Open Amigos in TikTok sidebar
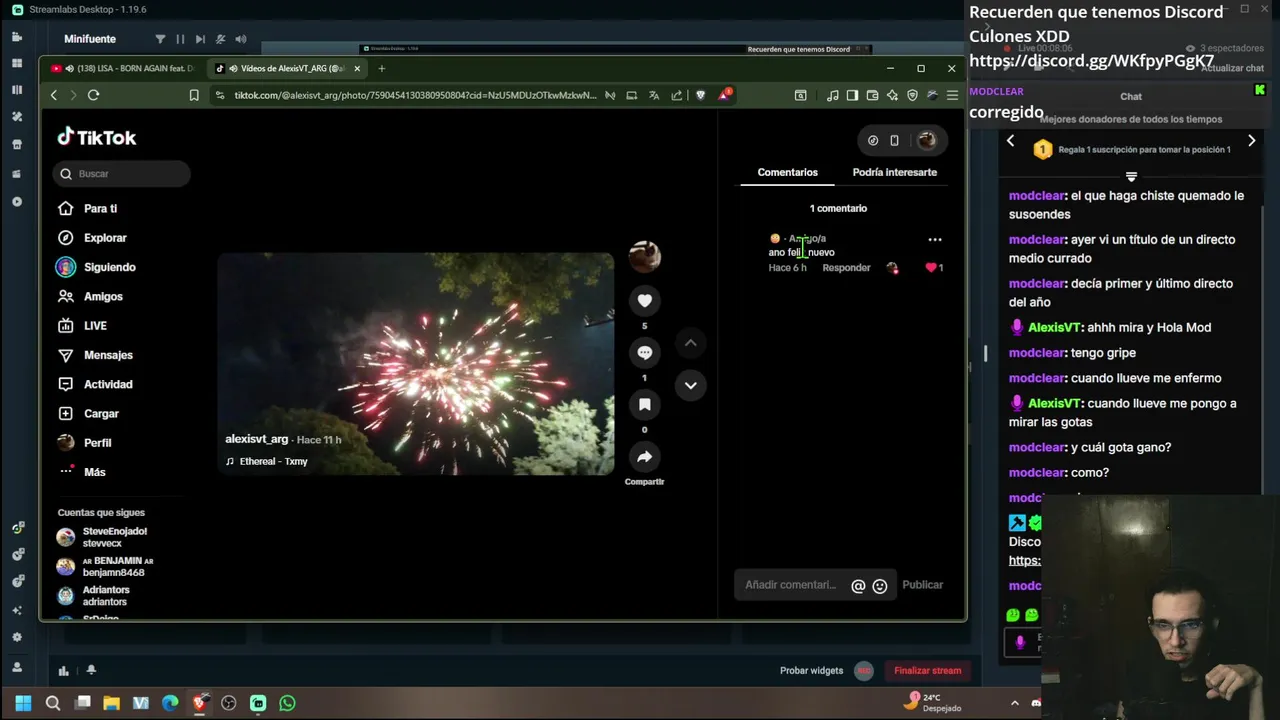The width and height of the screenshot is (1280, 720). 103,296
